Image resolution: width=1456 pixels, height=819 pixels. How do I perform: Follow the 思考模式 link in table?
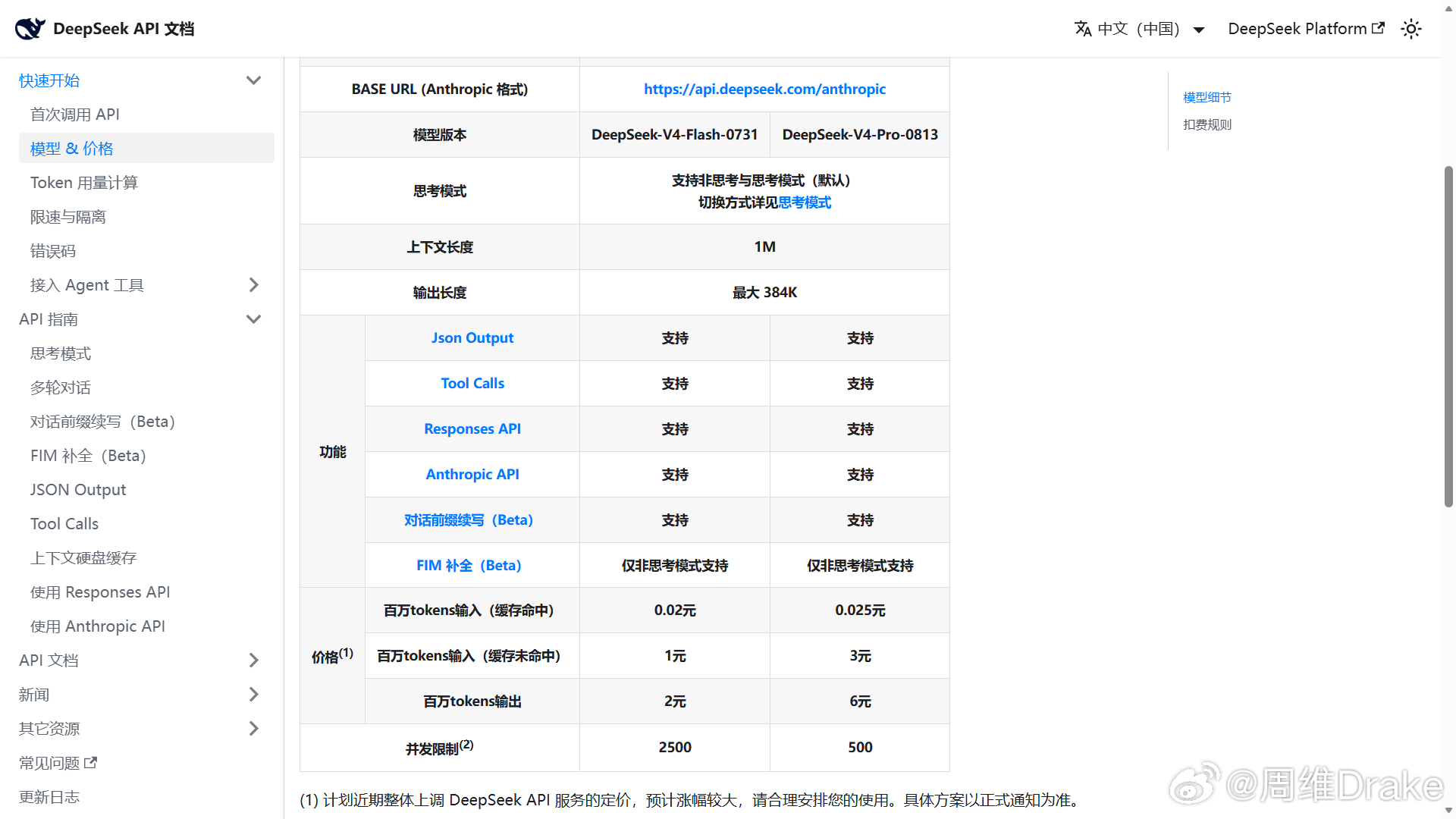click(805, 202)
